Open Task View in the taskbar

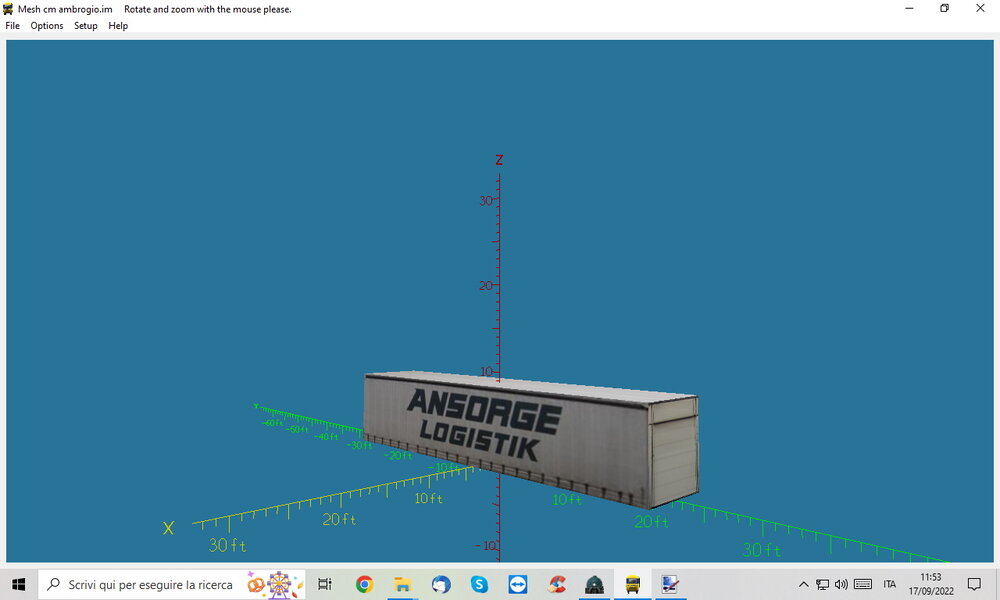[325, 584]
